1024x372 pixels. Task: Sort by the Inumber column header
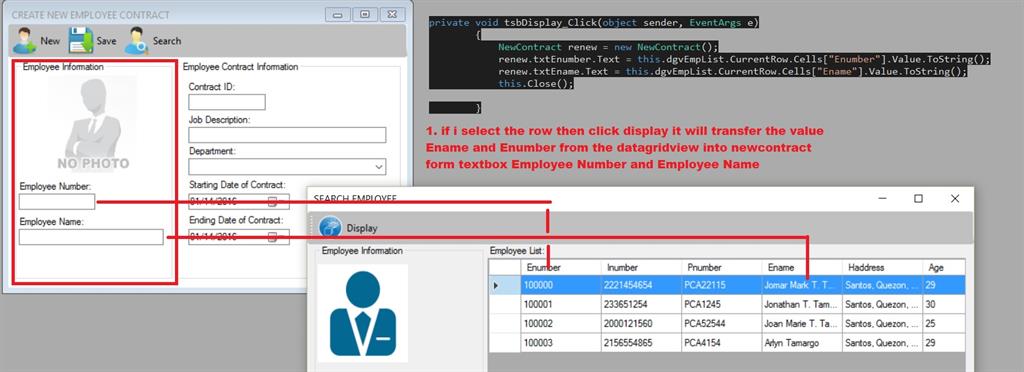coord(641,268)
